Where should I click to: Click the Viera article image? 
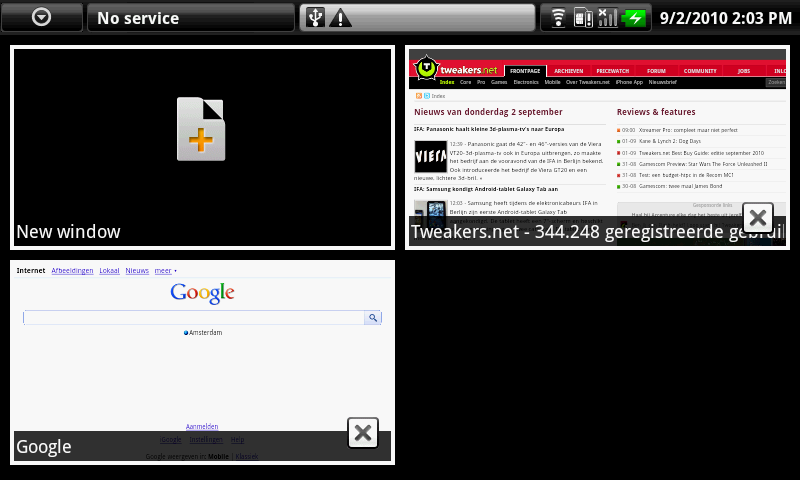coord(431,157)
